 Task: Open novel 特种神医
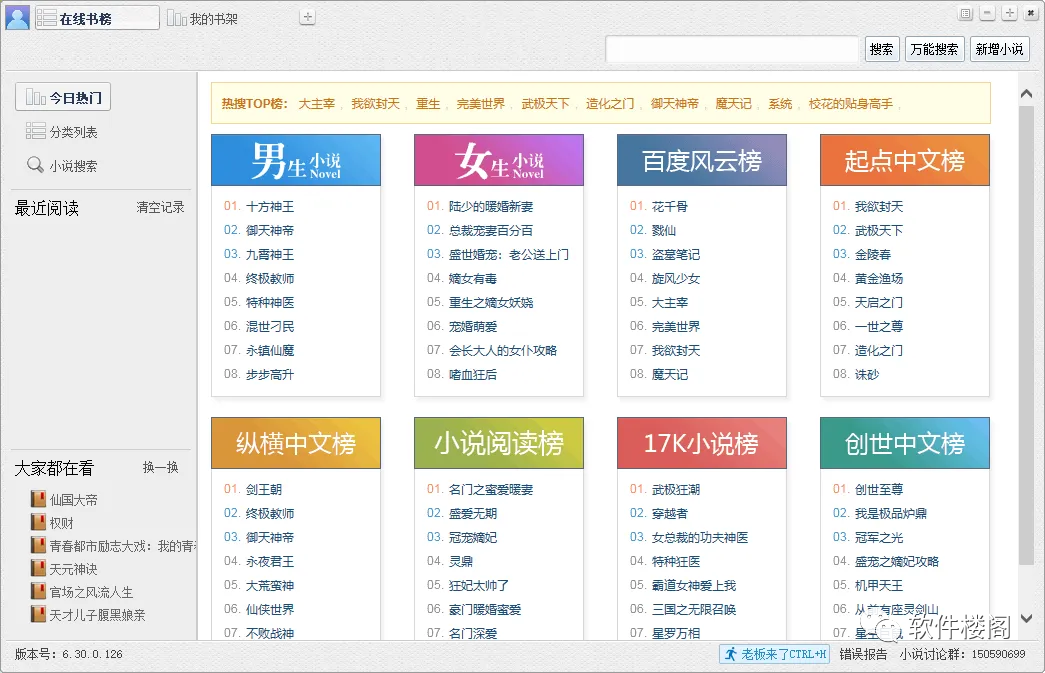point(270,303)
